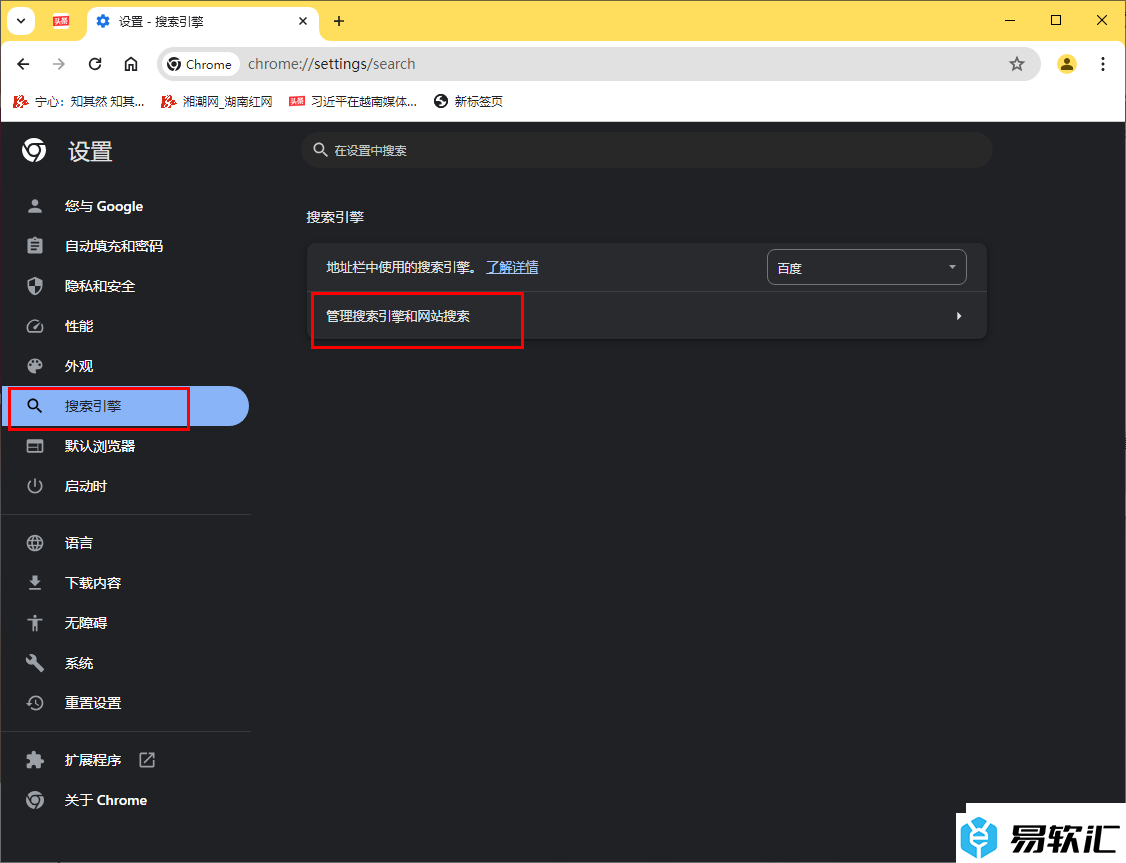Click the clipboard icon for 自动填充和密码
The width and height of the screenshot is (1126, 863).
click(34, 246)
